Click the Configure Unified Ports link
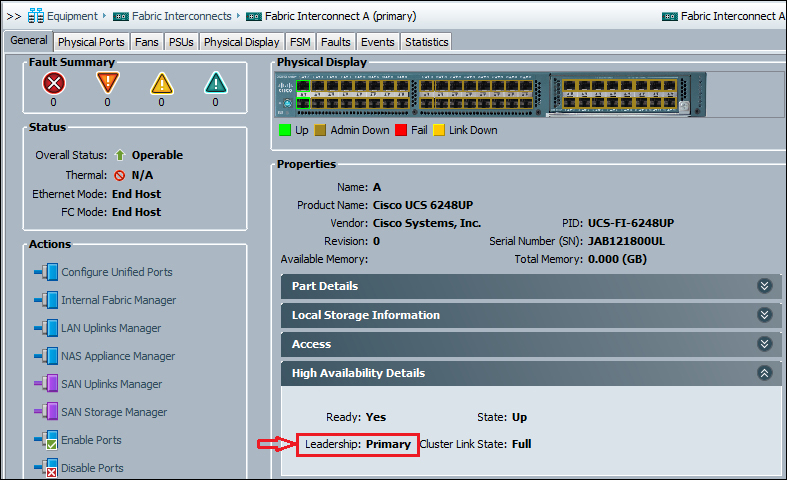 (117, 272)
